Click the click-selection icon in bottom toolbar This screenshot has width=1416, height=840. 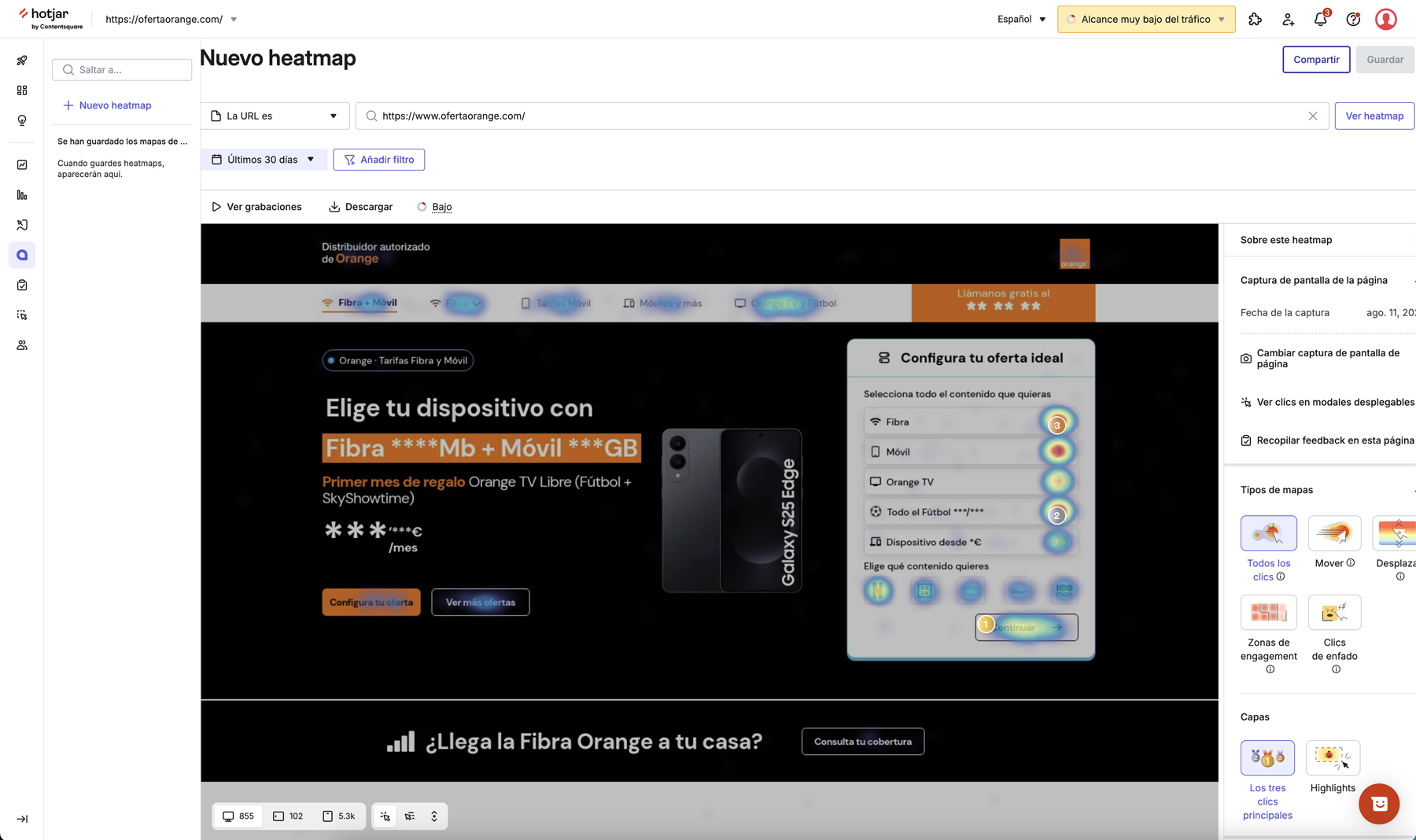[x=385, y=816]
